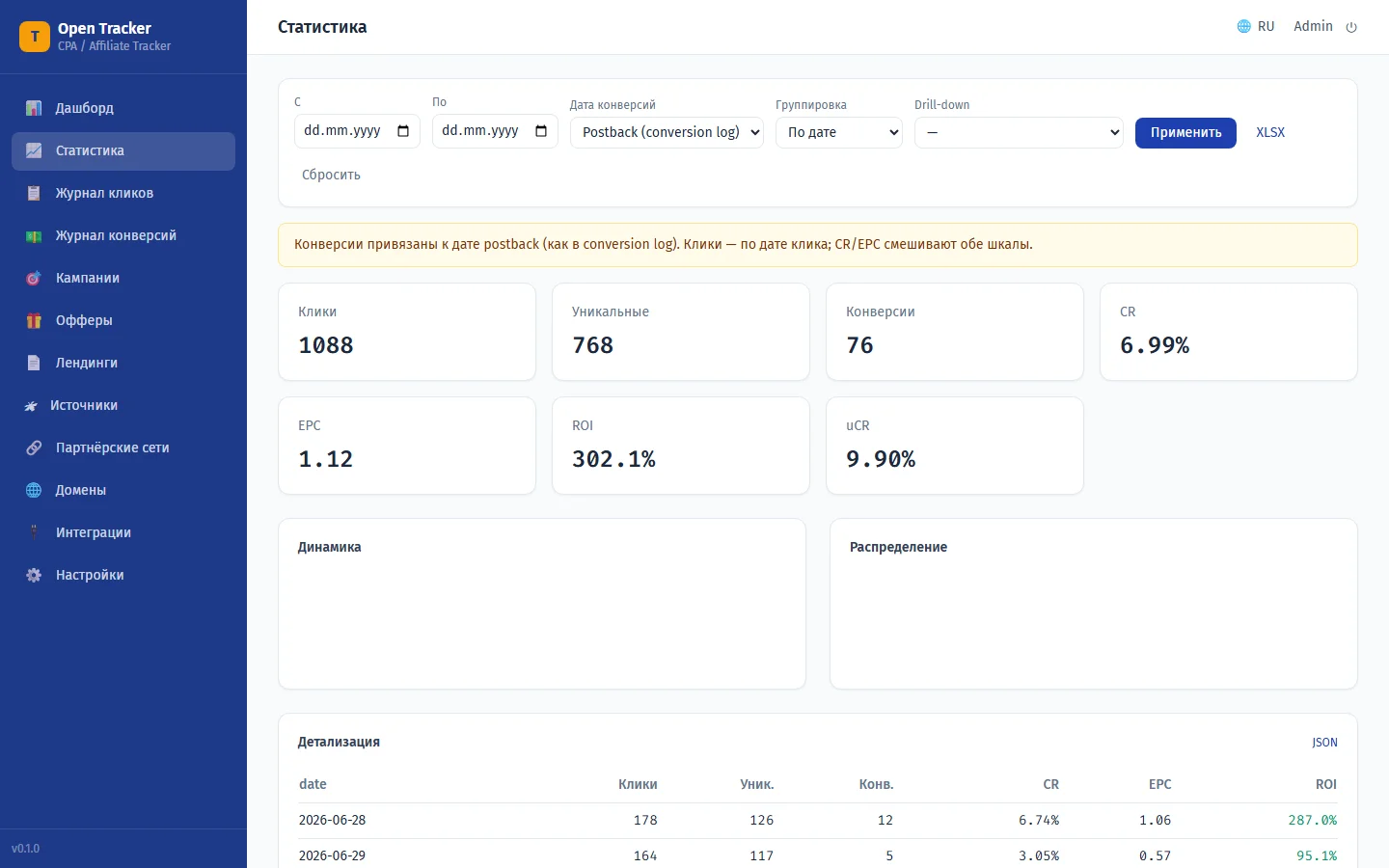Click the Open Tracker logo icon
Screen dimensions: 1389x868
click(x=35, y=37)
